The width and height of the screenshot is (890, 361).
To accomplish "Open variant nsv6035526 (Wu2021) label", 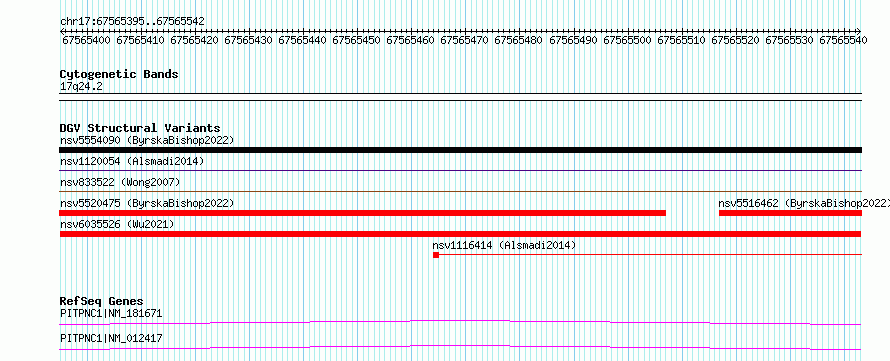I will coord(117,224).
